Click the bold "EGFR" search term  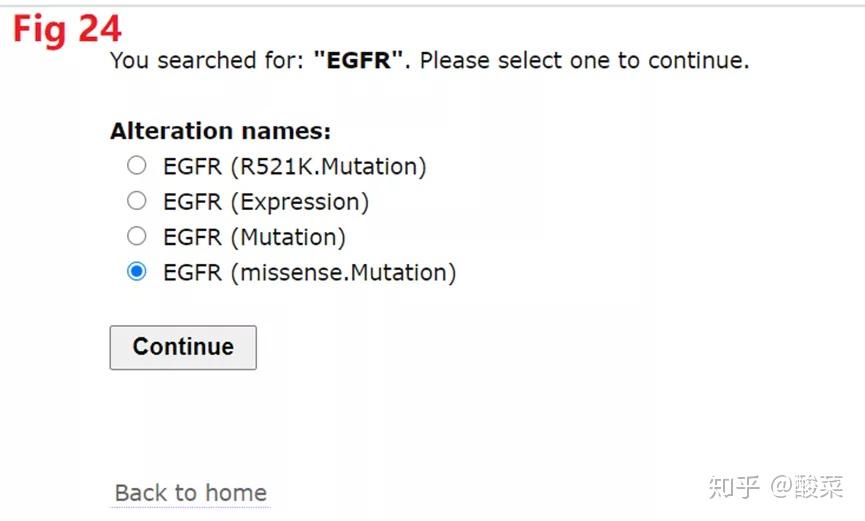point(359,60)
